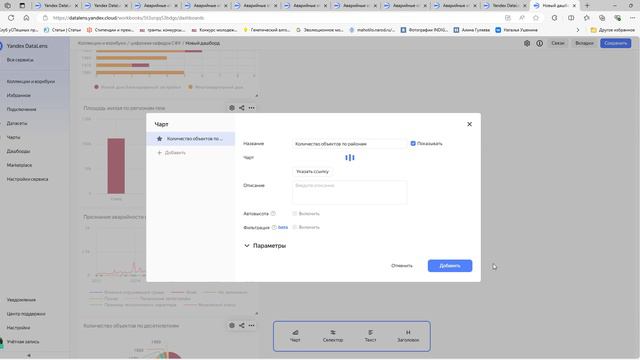Open the tab actions menu icon

(22, 6)
